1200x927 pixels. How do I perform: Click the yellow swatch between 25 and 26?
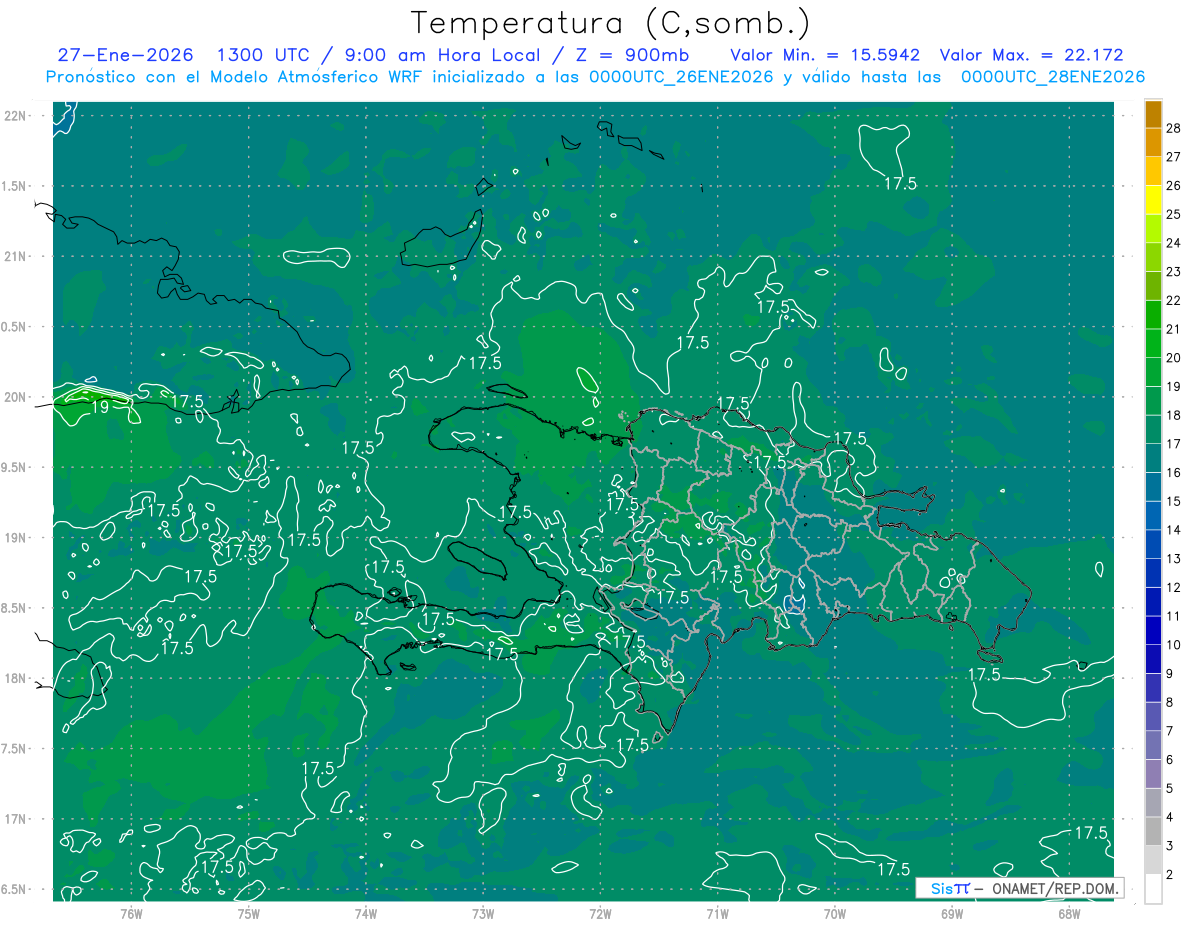(x=1153, y=200)
